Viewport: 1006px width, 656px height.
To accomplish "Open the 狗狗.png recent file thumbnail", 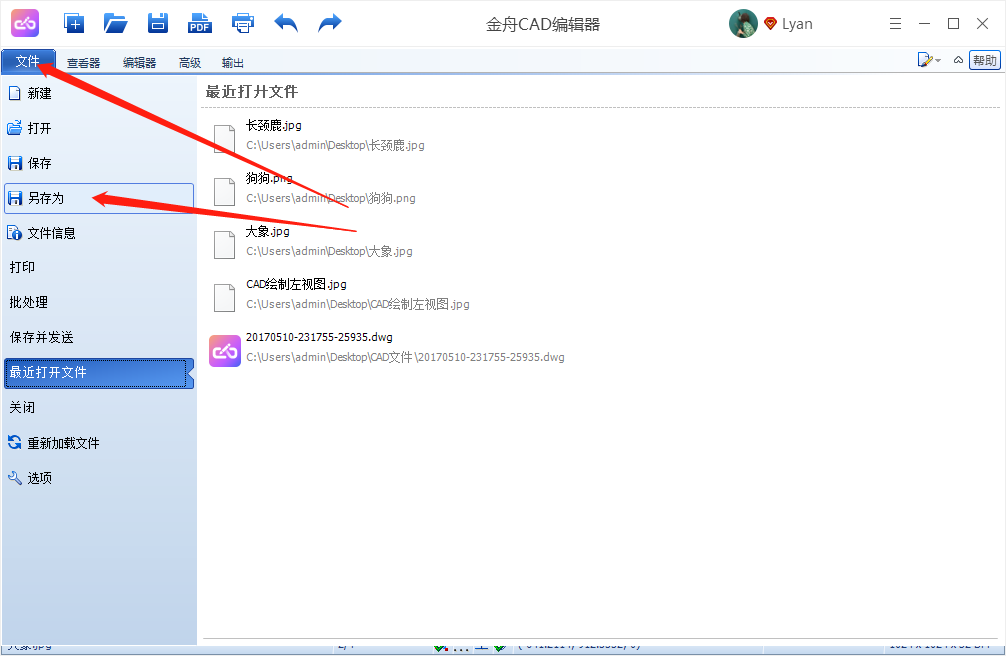I will click(224, 191).
